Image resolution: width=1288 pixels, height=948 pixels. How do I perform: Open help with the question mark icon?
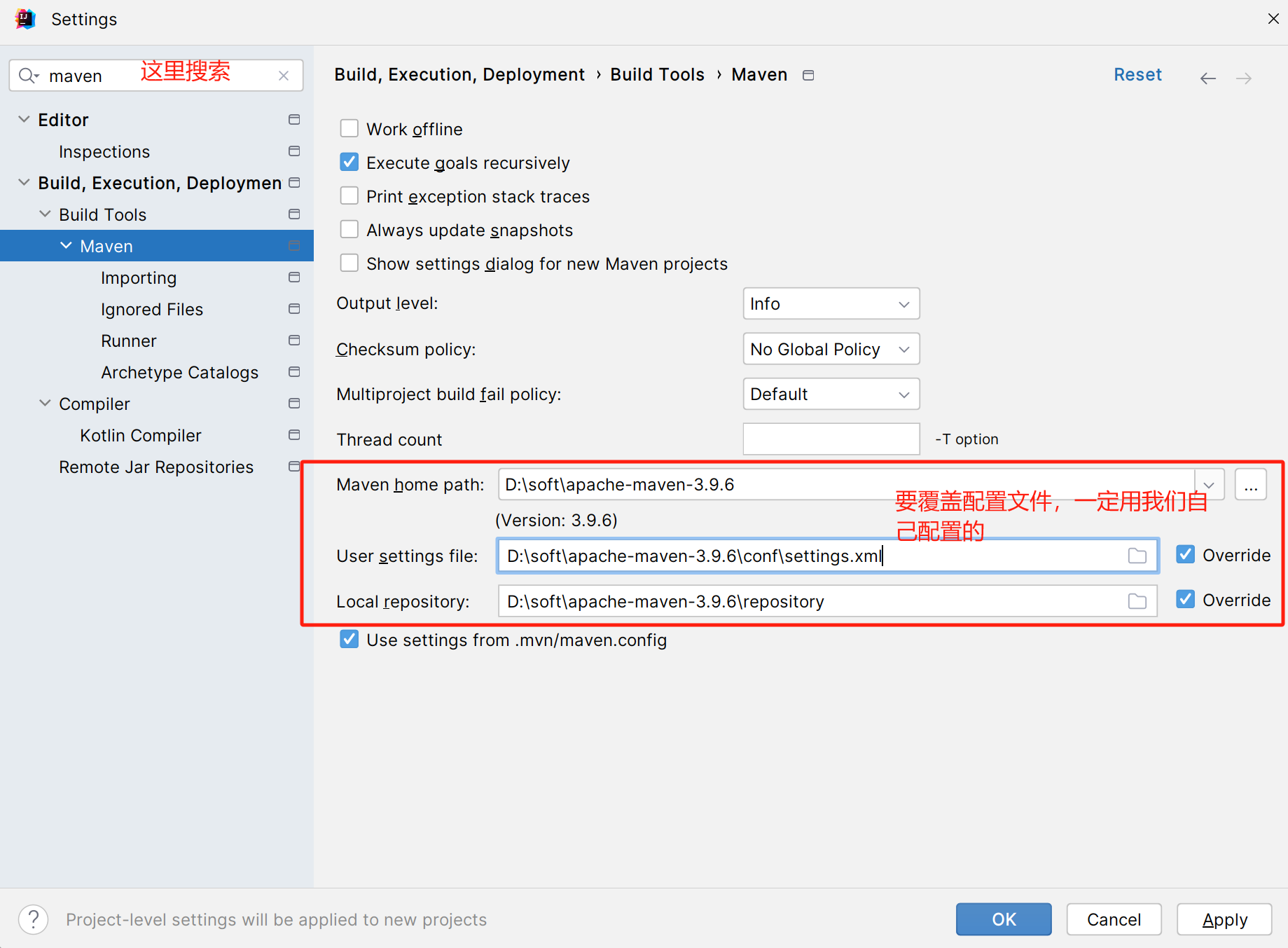coord(33,919)
